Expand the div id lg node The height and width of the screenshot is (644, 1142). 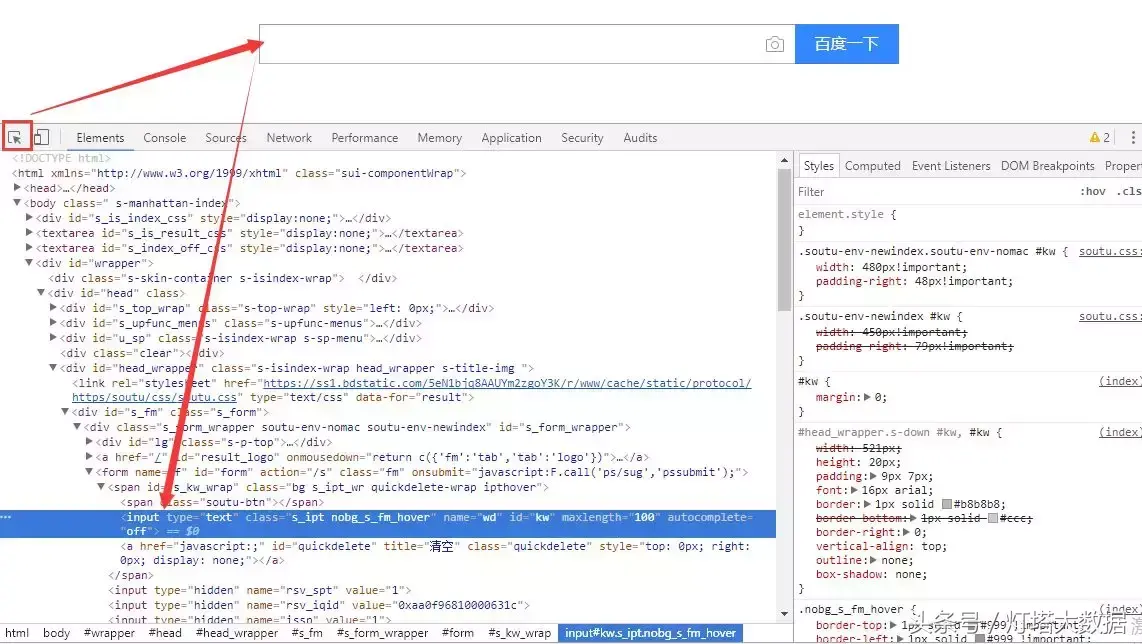coord(89,441)
